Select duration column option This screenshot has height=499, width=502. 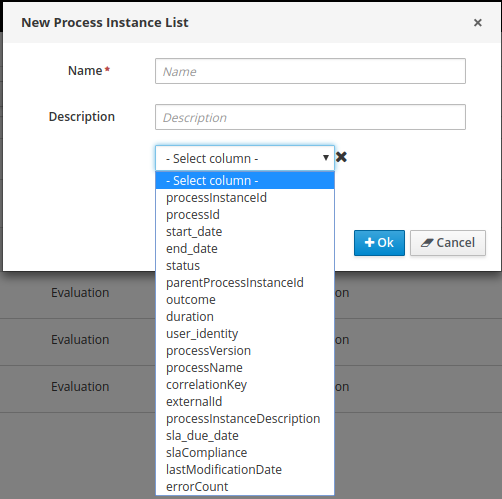tap(245, 317)
